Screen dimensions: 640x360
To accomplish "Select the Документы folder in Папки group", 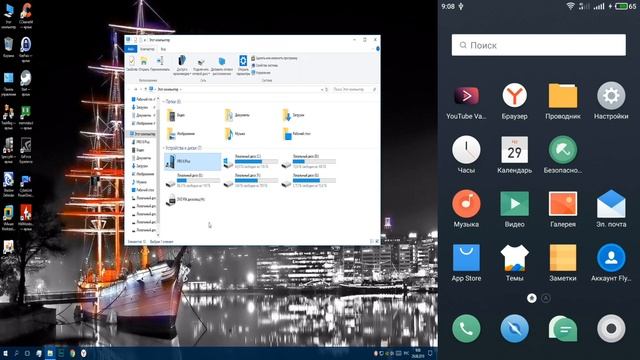I will pos(238,115).
